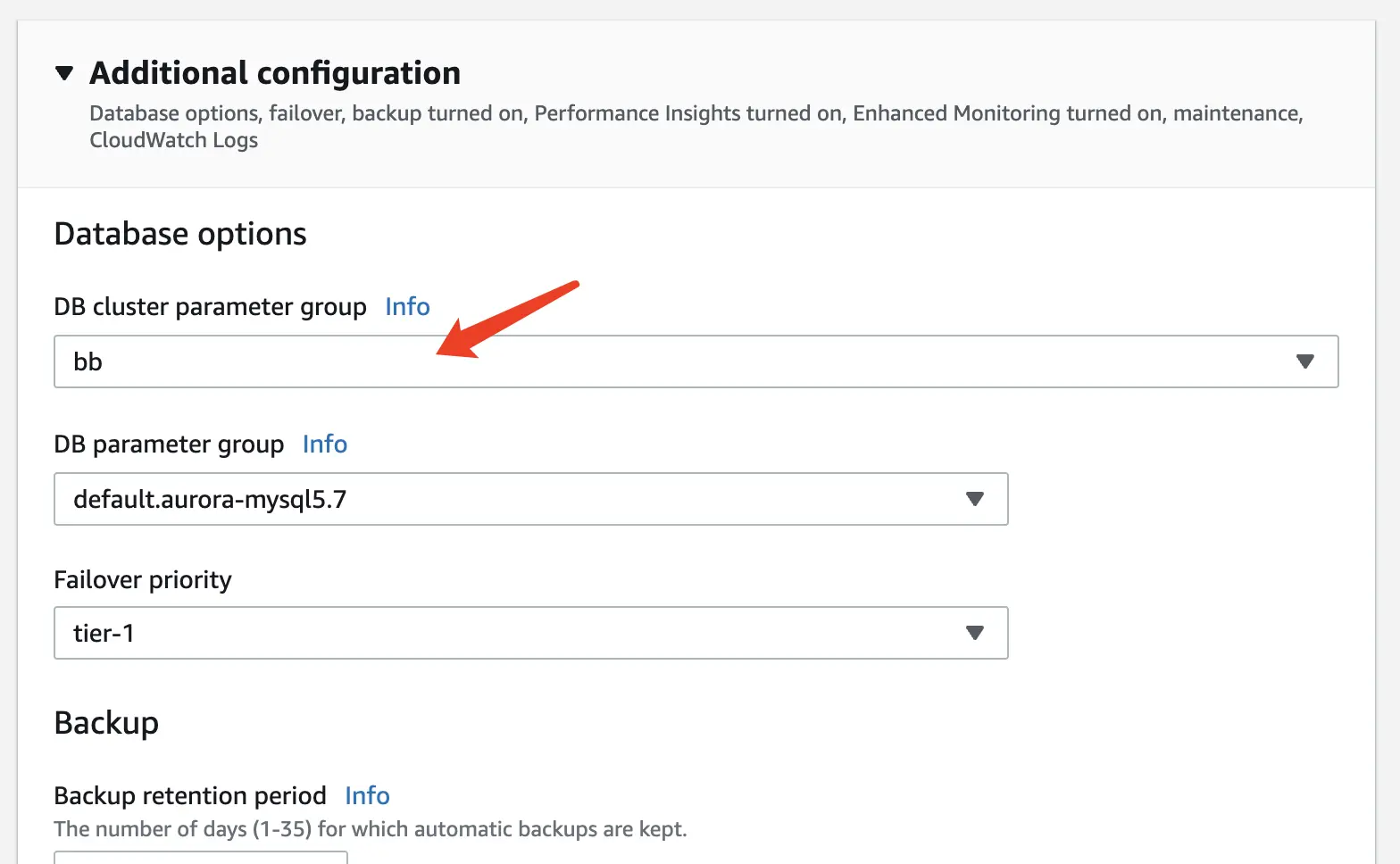Image resolution: width=1400 pixels, height=864 pixels.
Task: Click the DB cluster parameter group dropdown arrow
Action: (x=1304, y=361)
